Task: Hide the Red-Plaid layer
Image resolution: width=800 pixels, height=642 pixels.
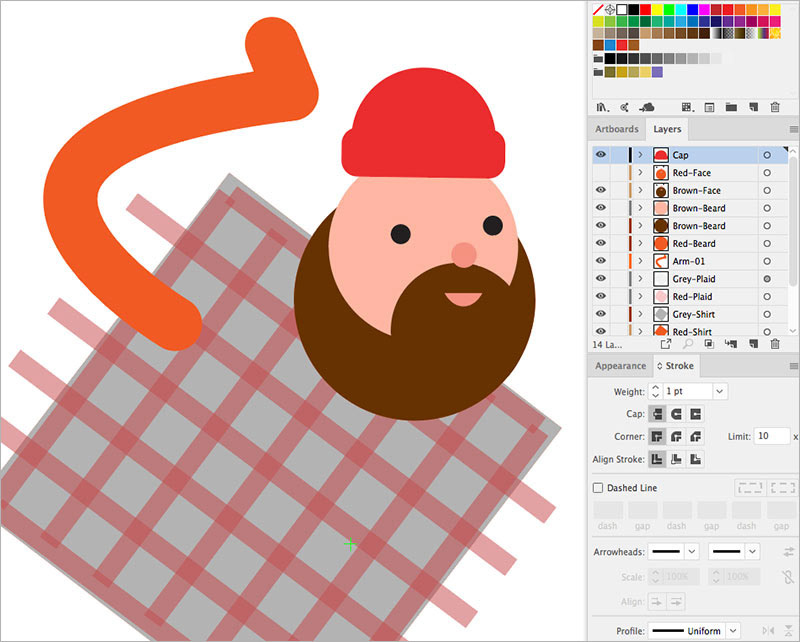Action: click(601, 296)
